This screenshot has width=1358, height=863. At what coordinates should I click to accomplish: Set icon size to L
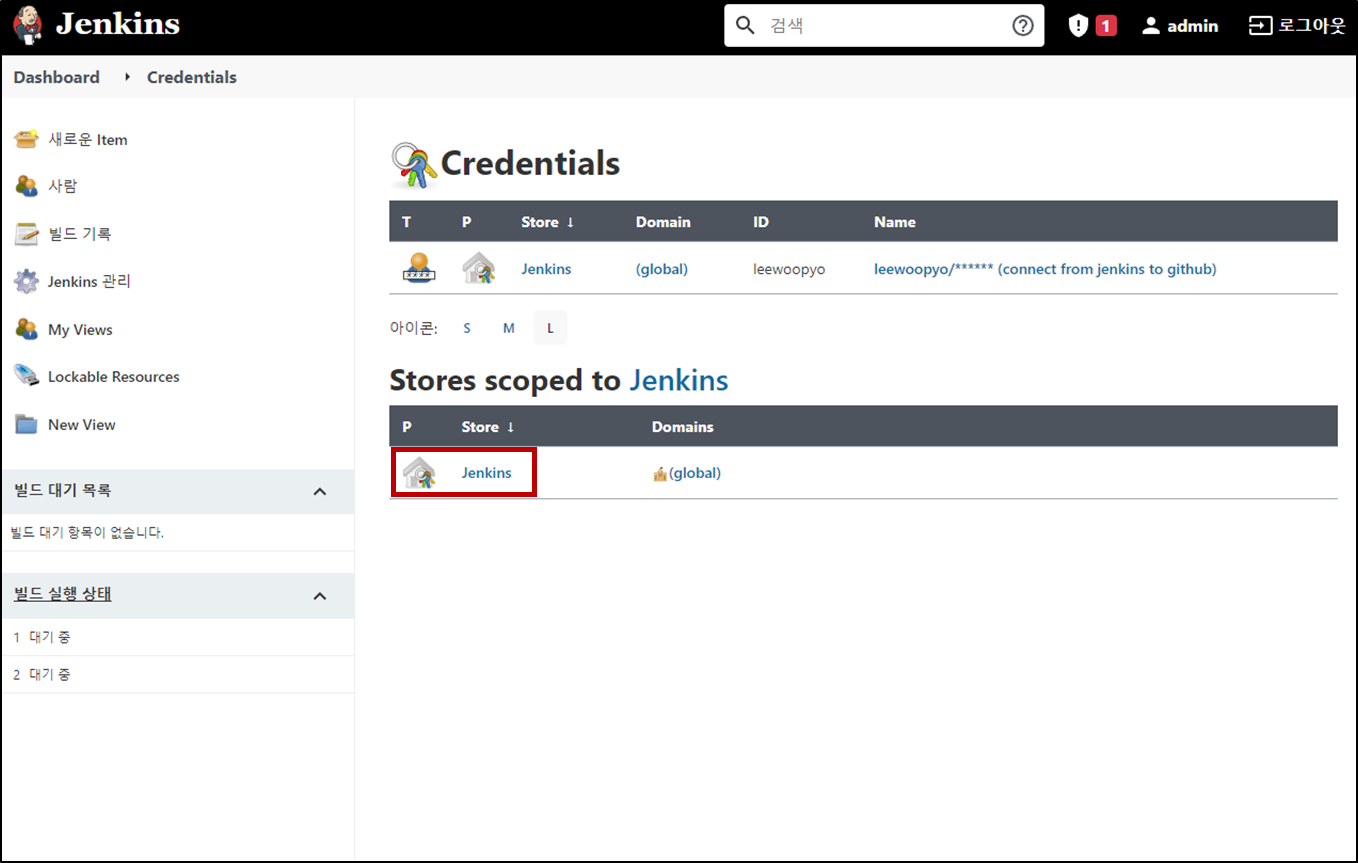(x=550, y=328)
